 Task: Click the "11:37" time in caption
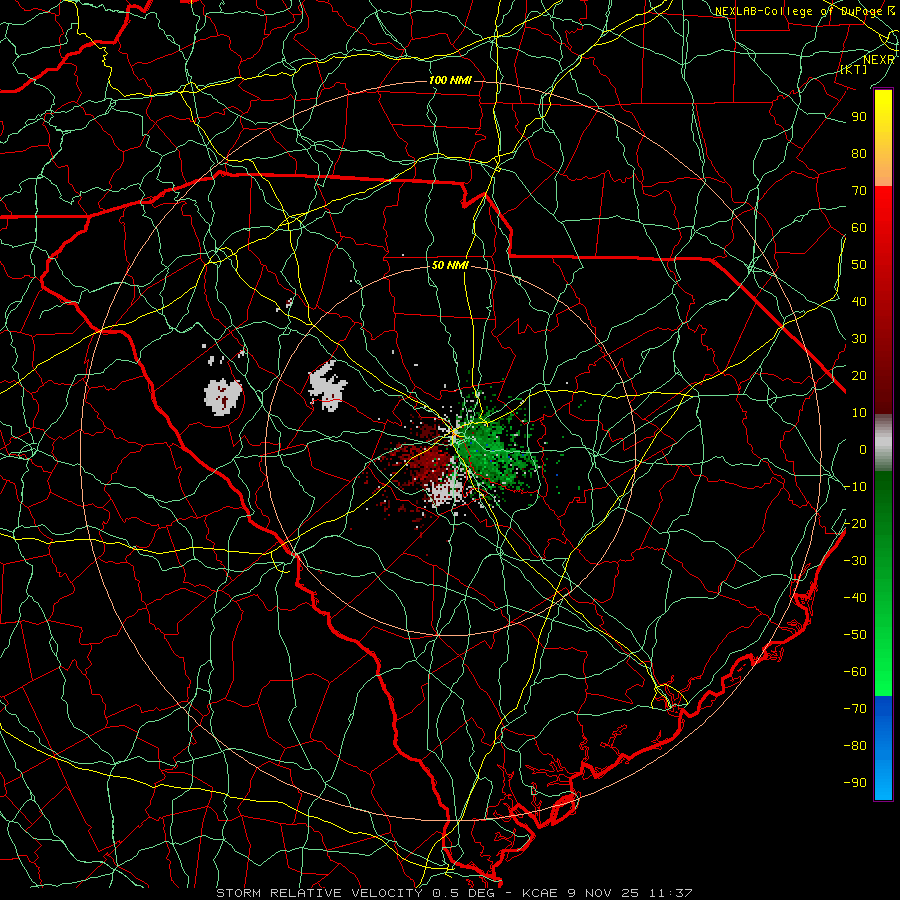click(x=670, y=893)
